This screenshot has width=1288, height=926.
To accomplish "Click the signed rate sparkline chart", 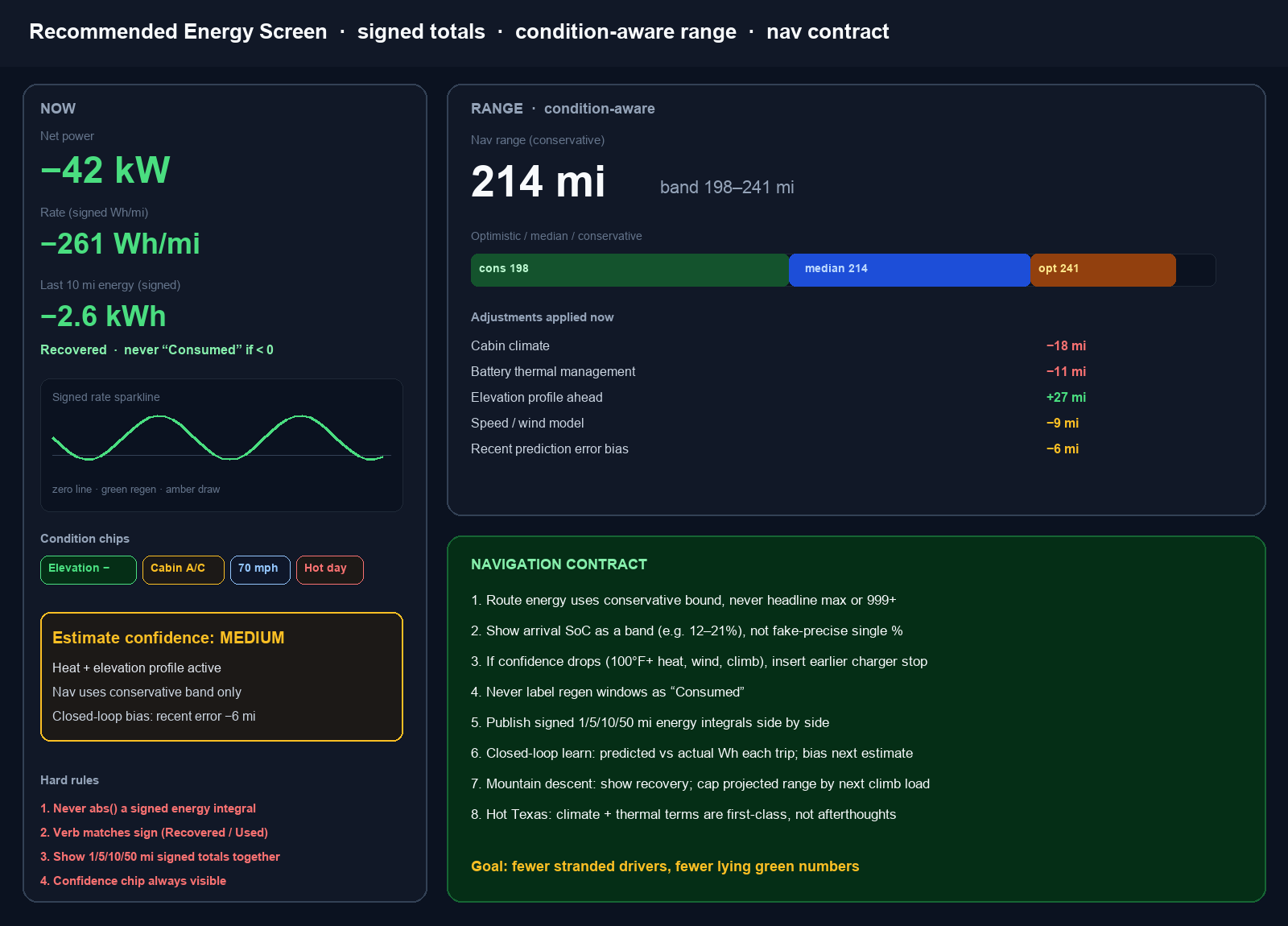I will coord(221,444).
